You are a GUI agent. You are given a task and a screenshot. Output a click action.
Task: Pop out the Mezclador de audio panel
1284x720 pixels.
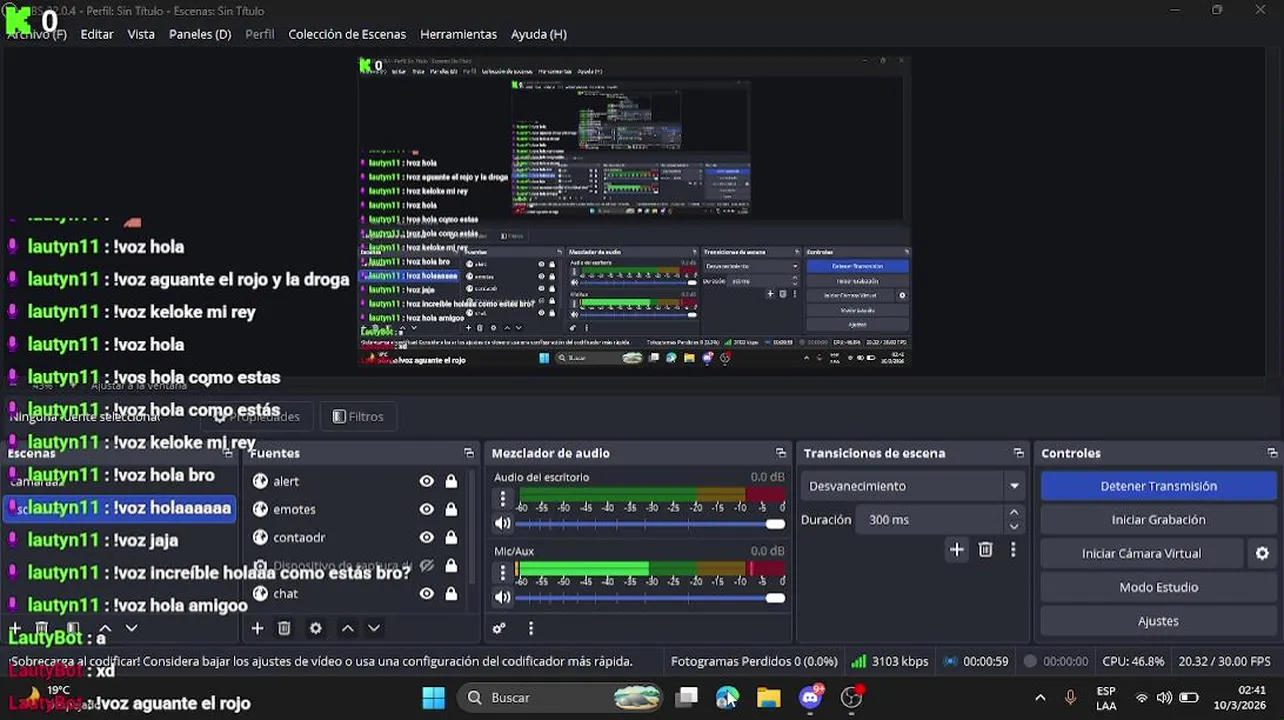coord(781,453)
